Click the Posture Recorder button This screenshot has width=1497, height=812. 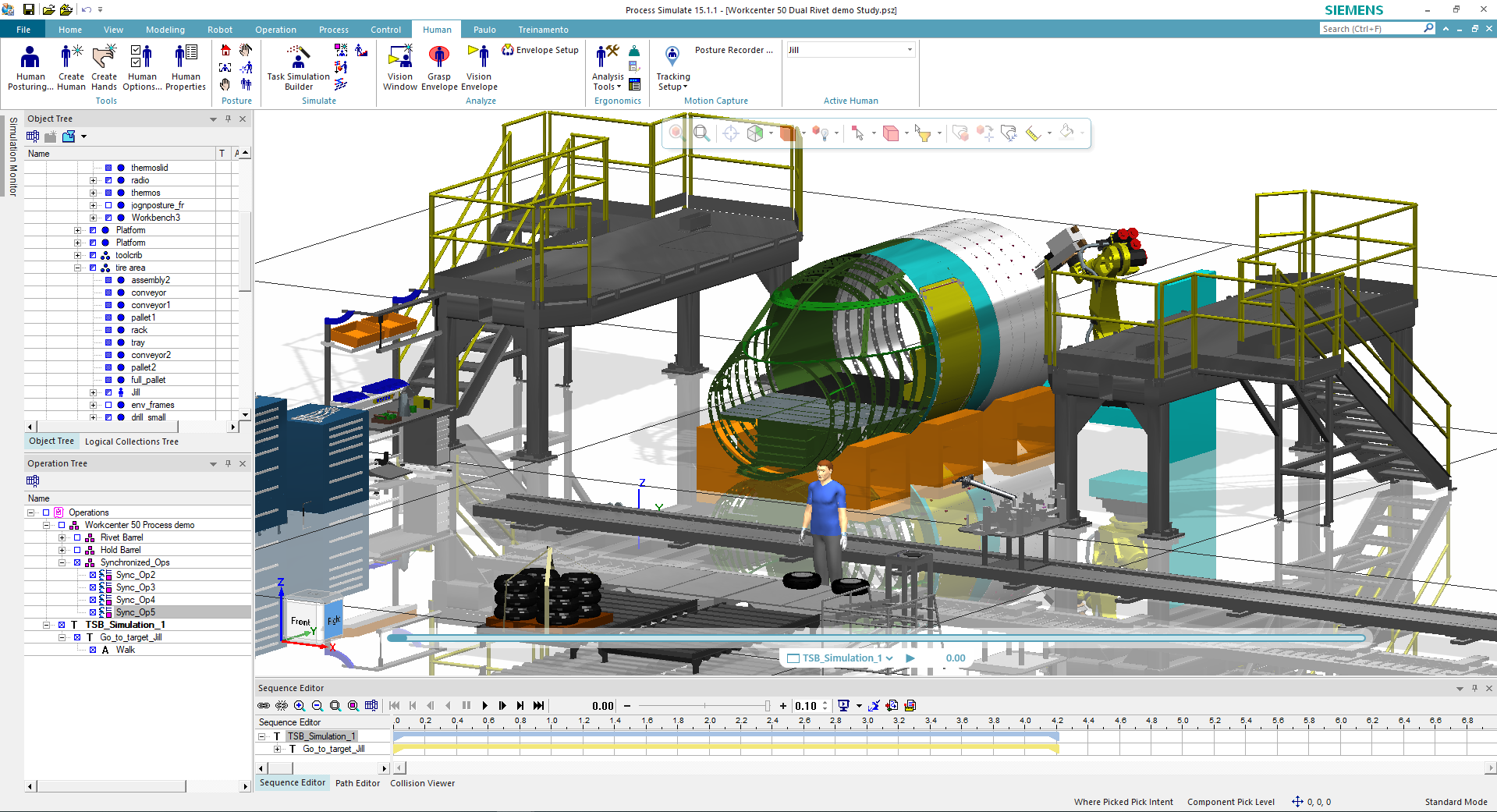[x=733, y=50]
